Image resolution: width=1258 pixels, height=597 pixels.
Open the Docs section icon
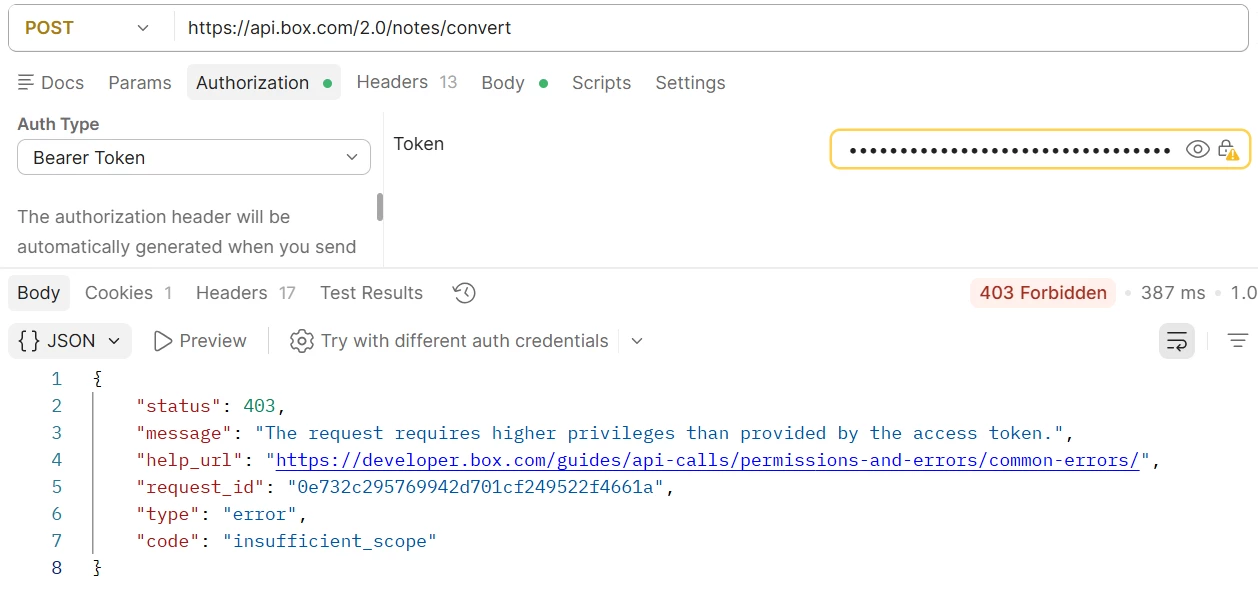(x=27, y=82)
